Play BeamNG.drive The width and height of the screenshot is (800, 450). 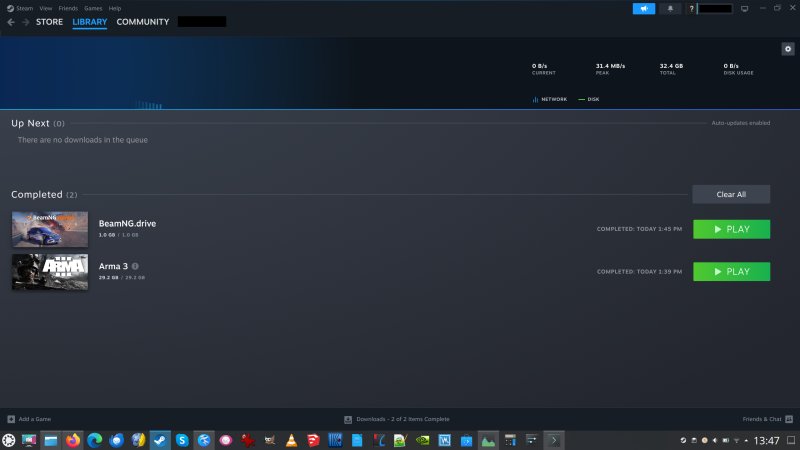[731, 229]
